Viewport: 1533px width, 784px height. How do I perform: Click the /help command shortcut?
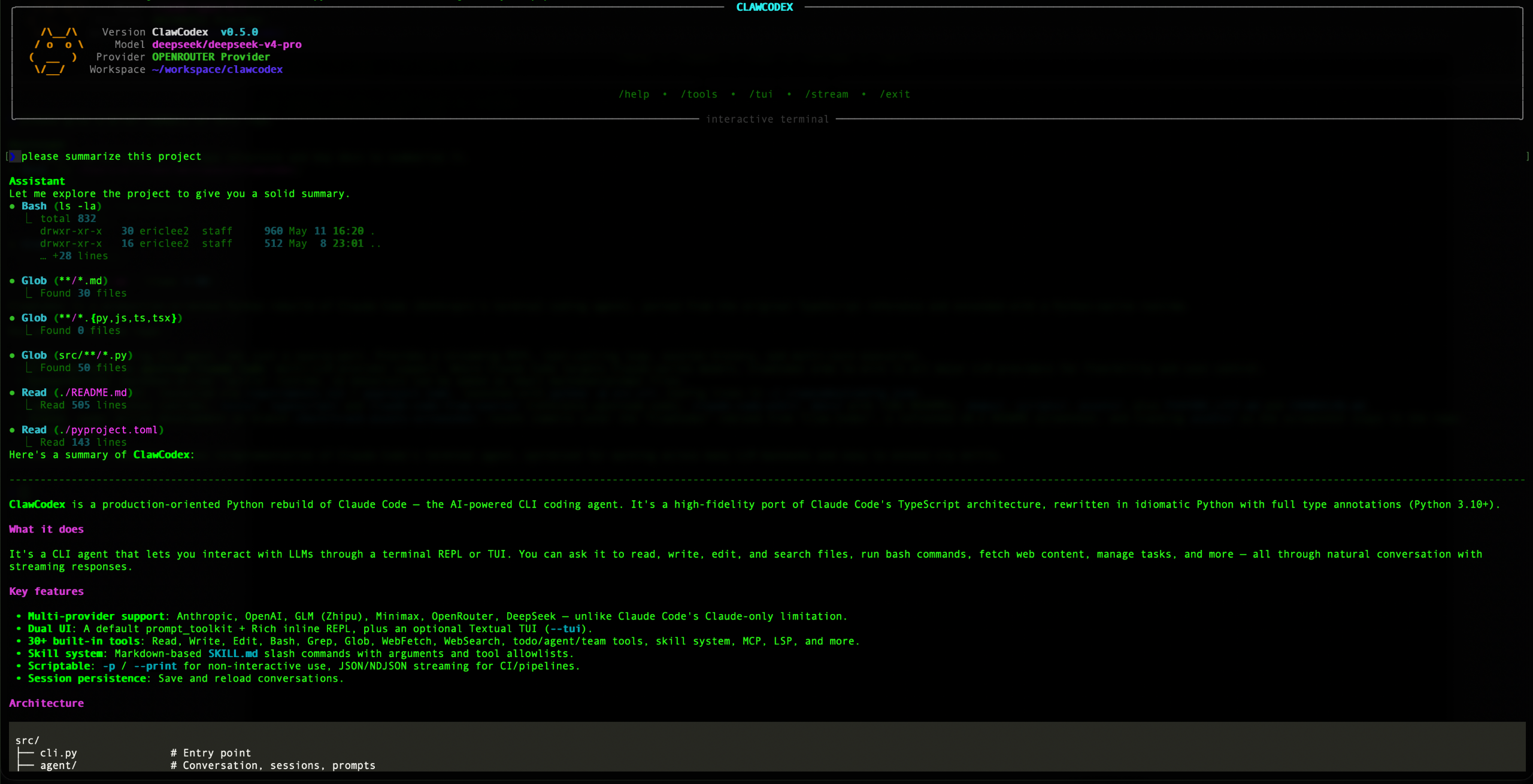[634, 94]
